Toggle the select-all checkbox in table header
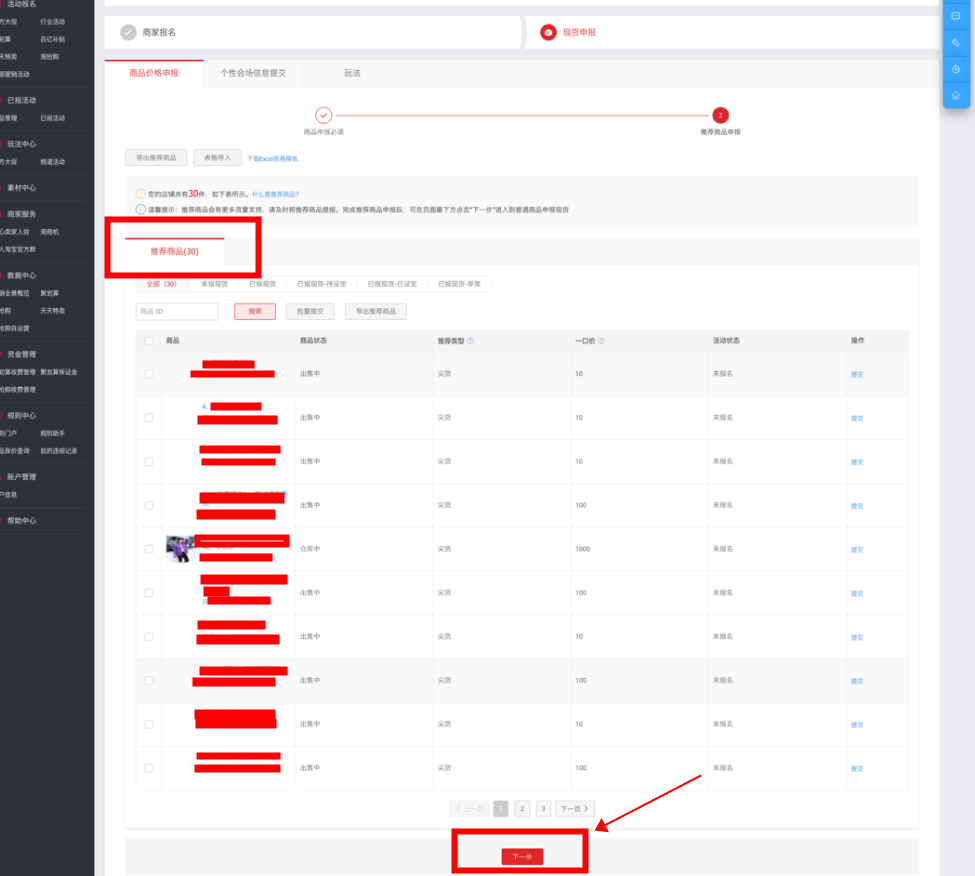This screenshot has height=876, width=975. tap(149, 341)
